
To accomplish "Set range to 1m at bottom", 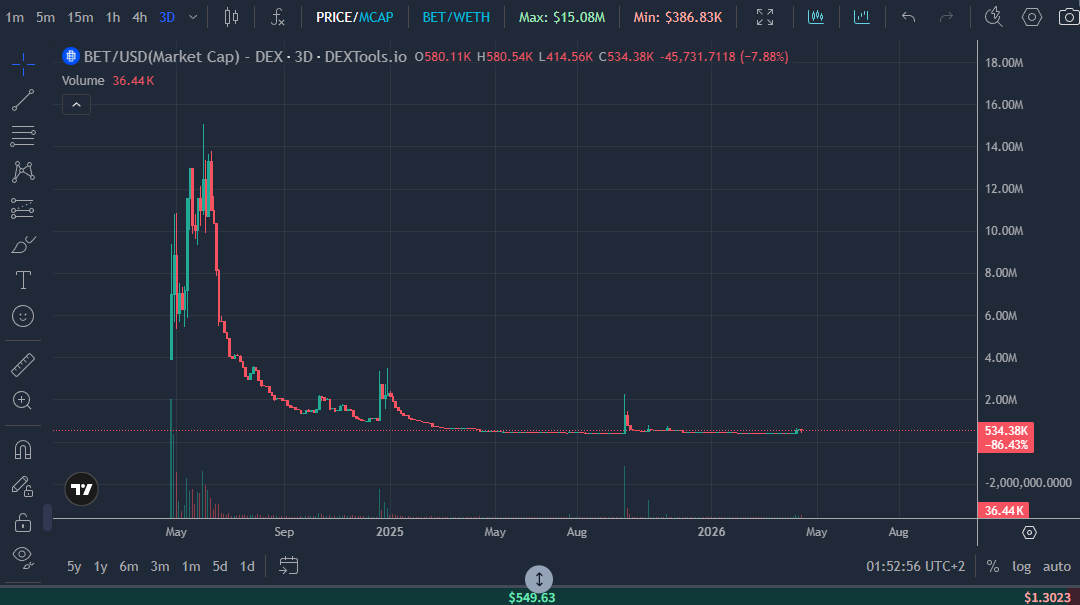I will click(x=191, y=566).
